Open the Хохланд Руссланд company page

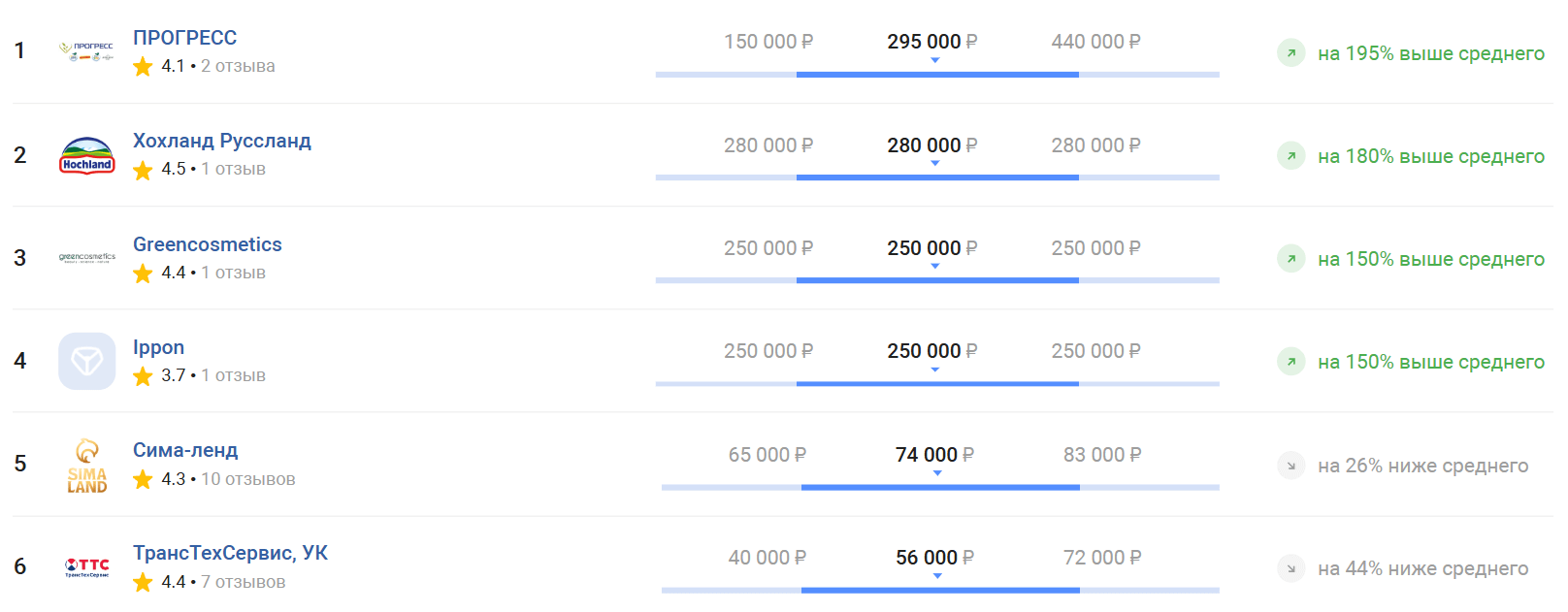click(x=222, y=141)
